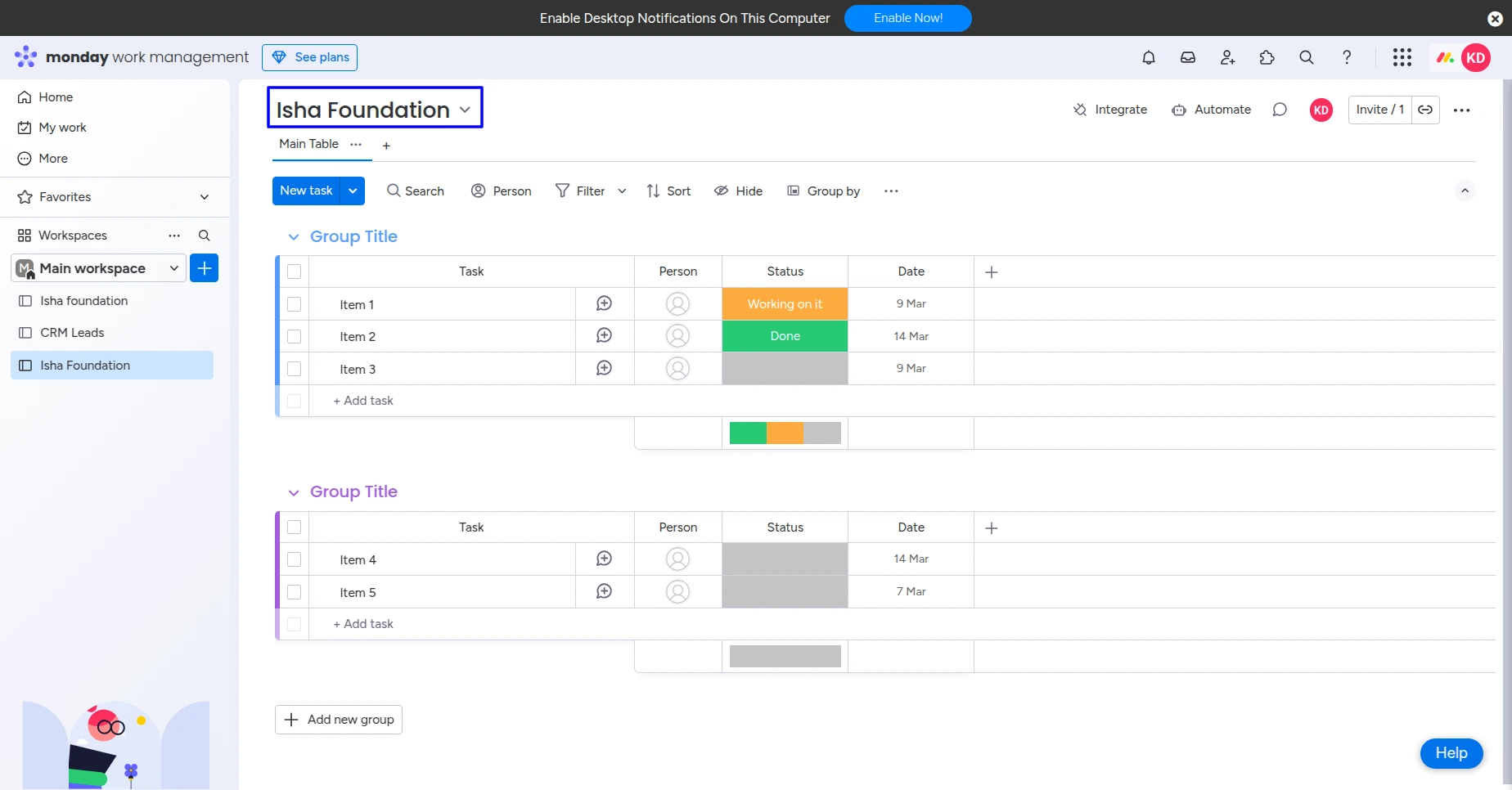Open Item 1 conversation updates icon

[604, 304]
